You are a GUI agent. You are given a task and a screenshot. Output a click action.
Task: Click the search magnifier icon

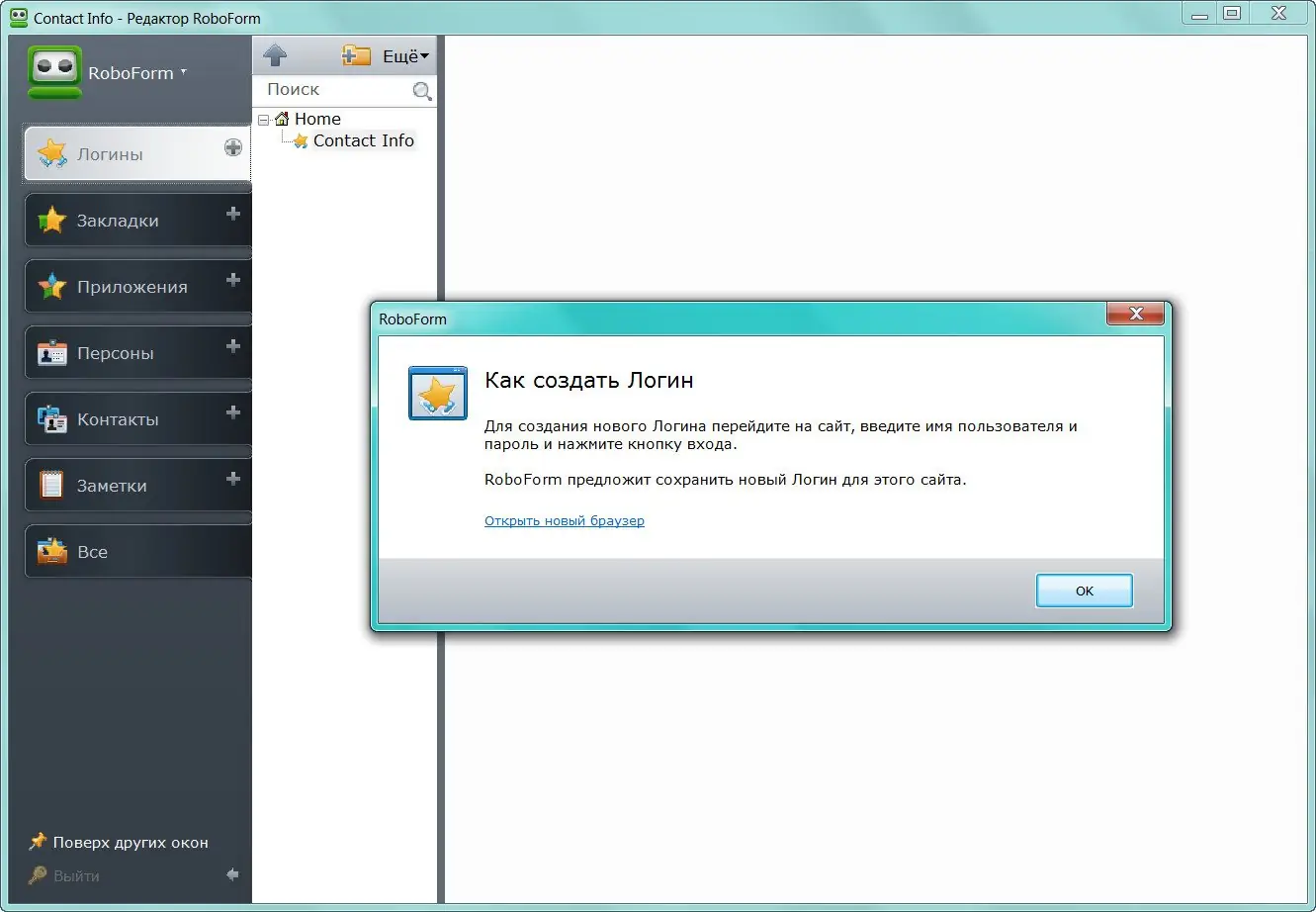click(x=422, y=91)
